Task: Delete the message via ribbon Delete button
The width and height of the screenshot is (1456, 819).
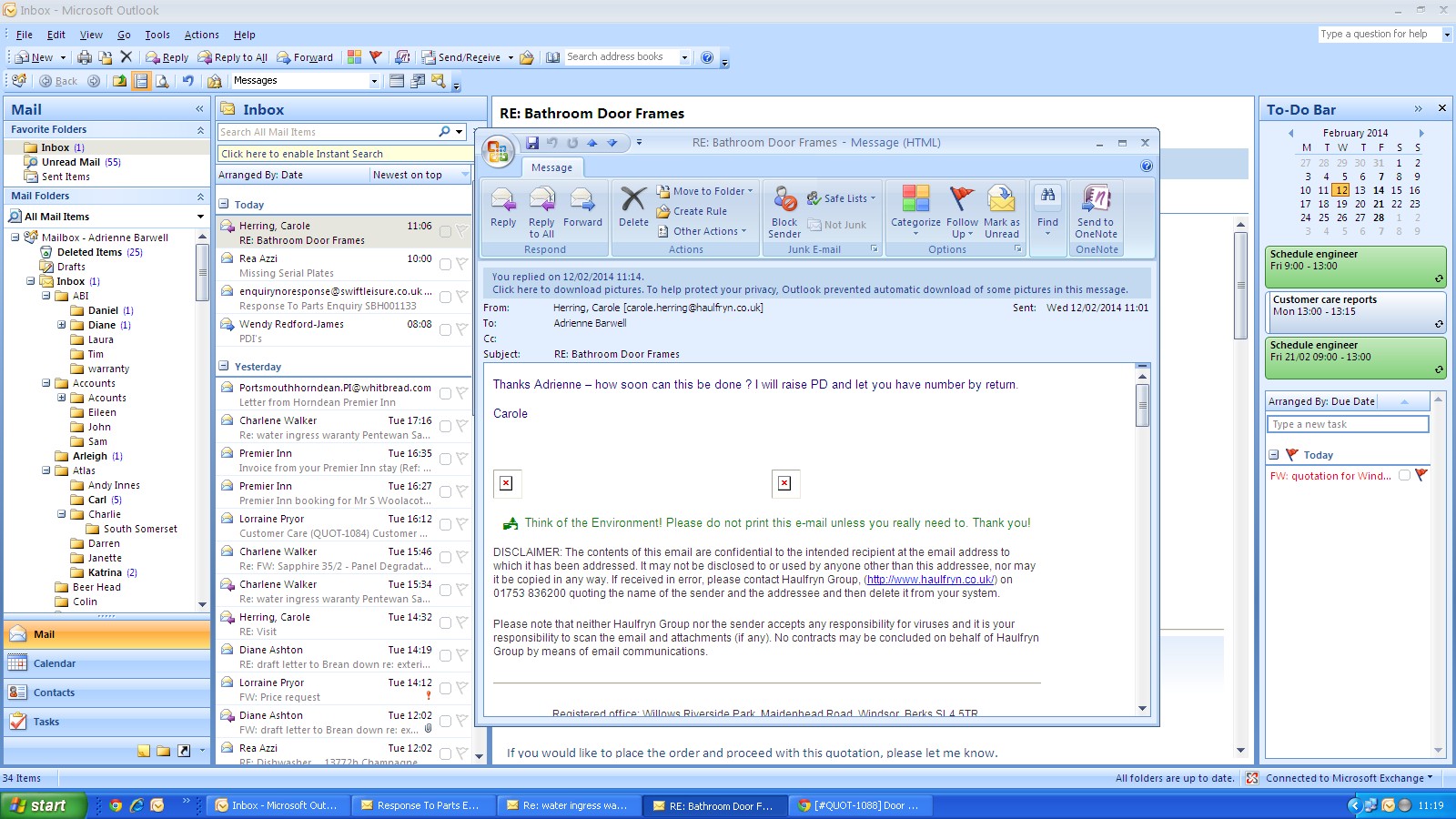Action: click(x=633, y=207)
